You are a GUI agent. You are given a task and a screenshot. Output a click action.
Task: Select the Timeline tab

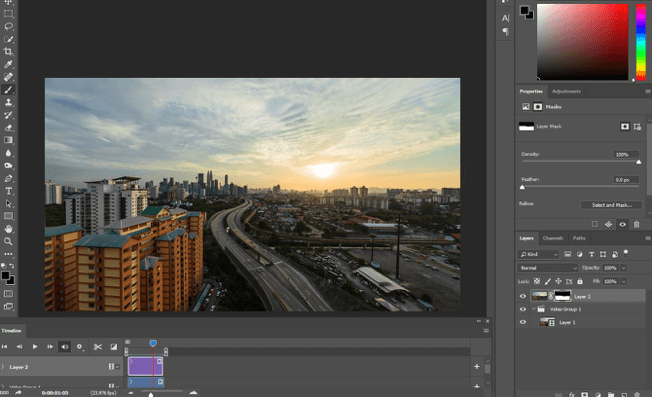coord(11,331)
